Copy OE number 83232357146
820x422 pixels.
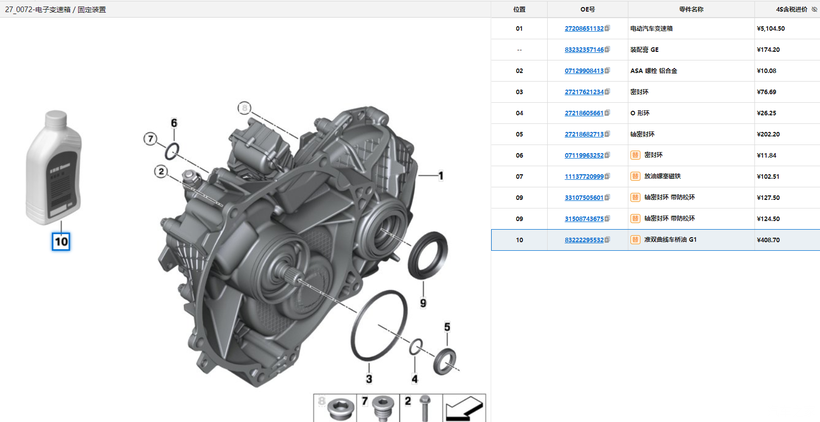pyautogui.click(x=607, y=50)
